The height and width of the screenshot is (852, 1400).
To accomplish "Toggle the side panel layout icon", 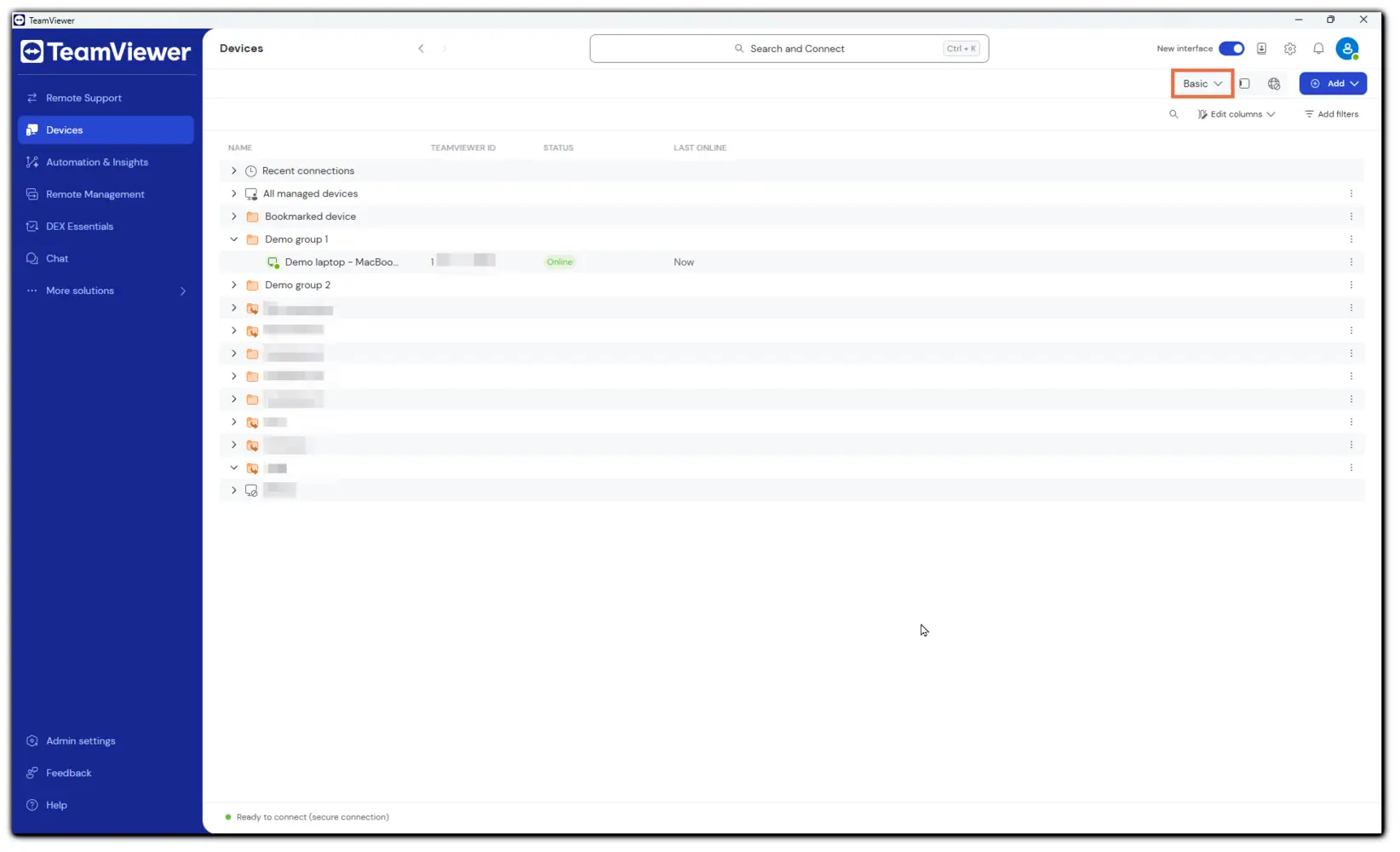I will point(1244,83).
